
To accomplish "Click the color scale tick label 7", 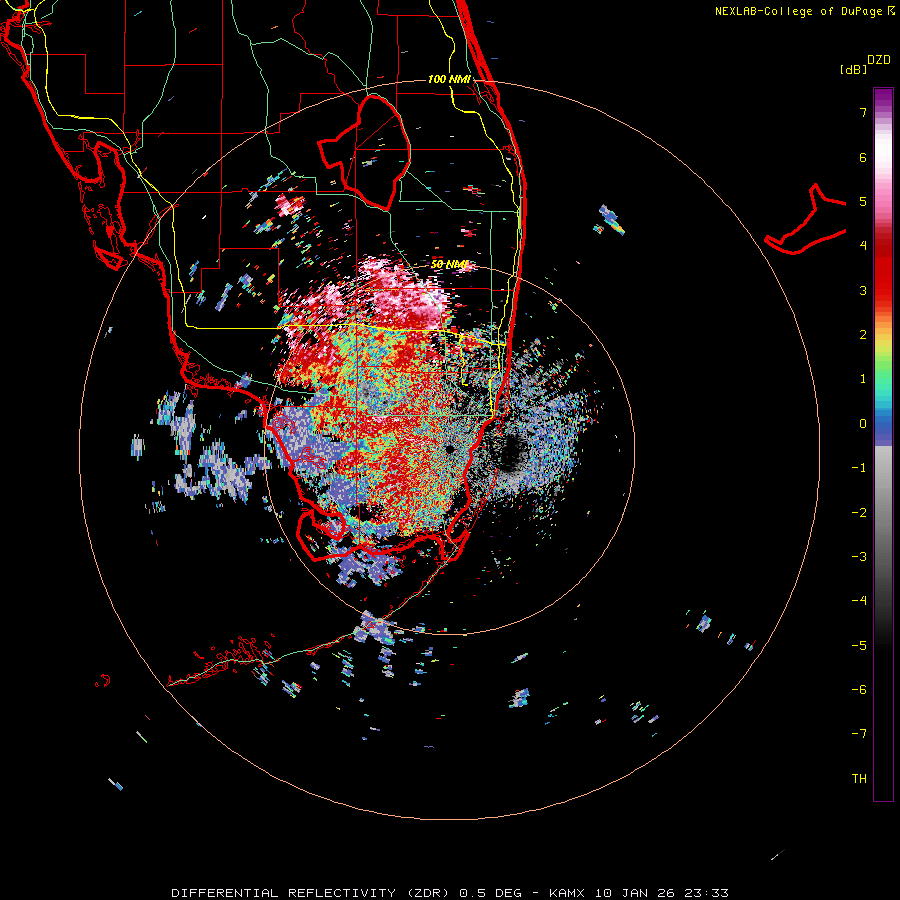I will coord(863,112).
